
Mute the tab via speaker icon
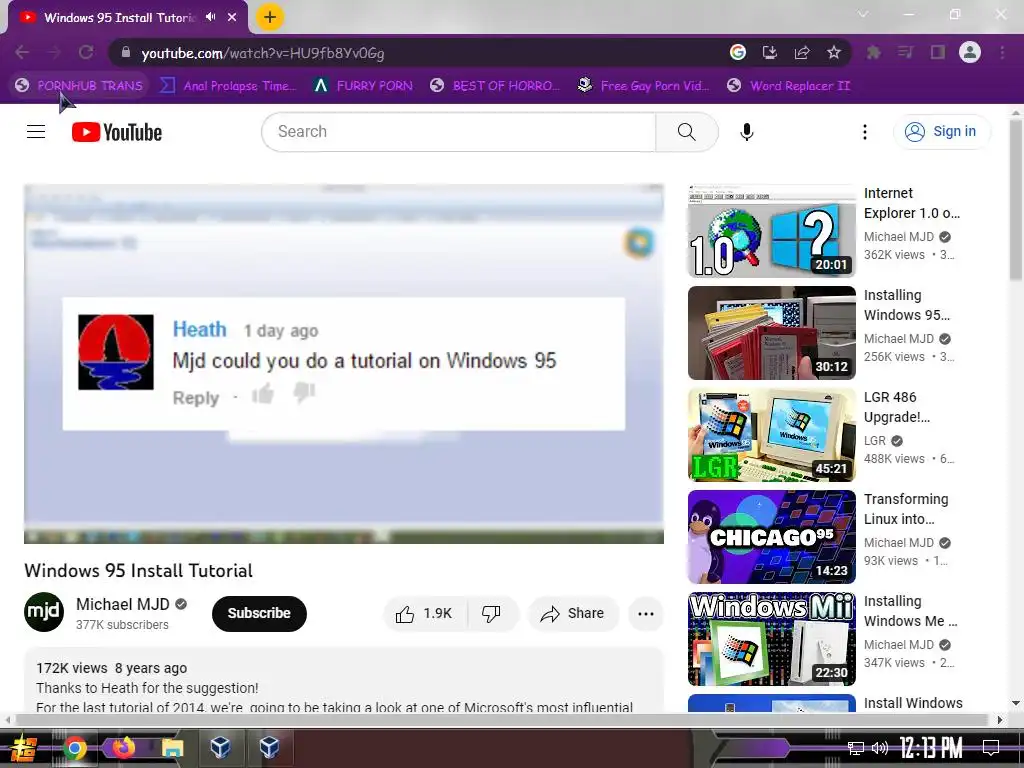click(210, 17)
